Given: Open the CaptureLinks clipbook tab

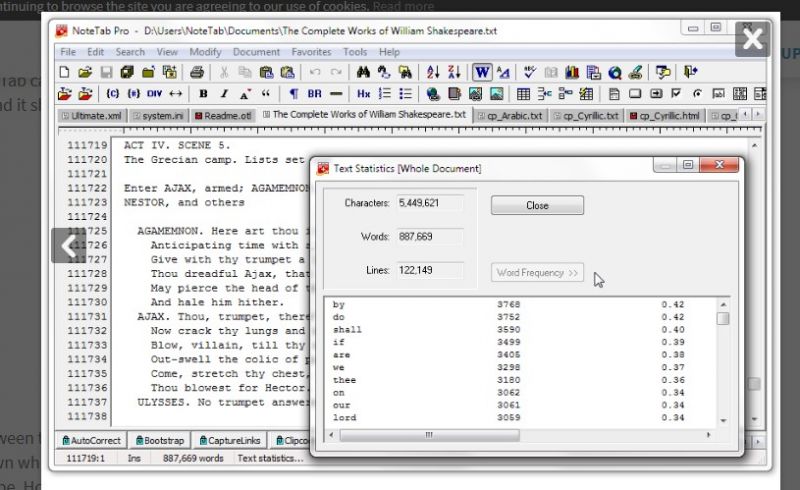Looking at the screenshot, I should click(230, 440).
